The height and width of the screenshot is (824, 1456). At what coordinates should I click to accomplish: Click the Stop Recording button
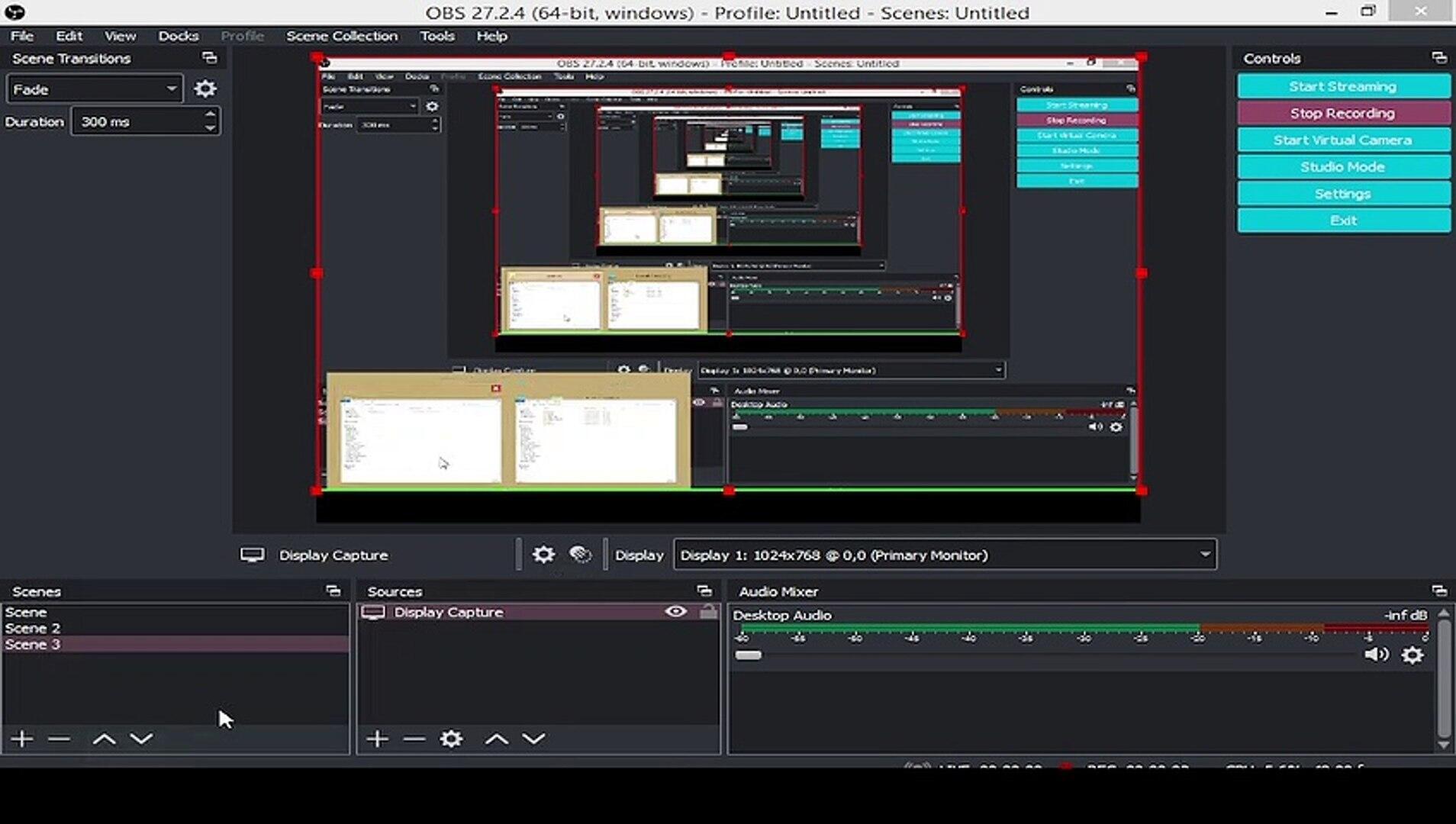point(1342,113)
